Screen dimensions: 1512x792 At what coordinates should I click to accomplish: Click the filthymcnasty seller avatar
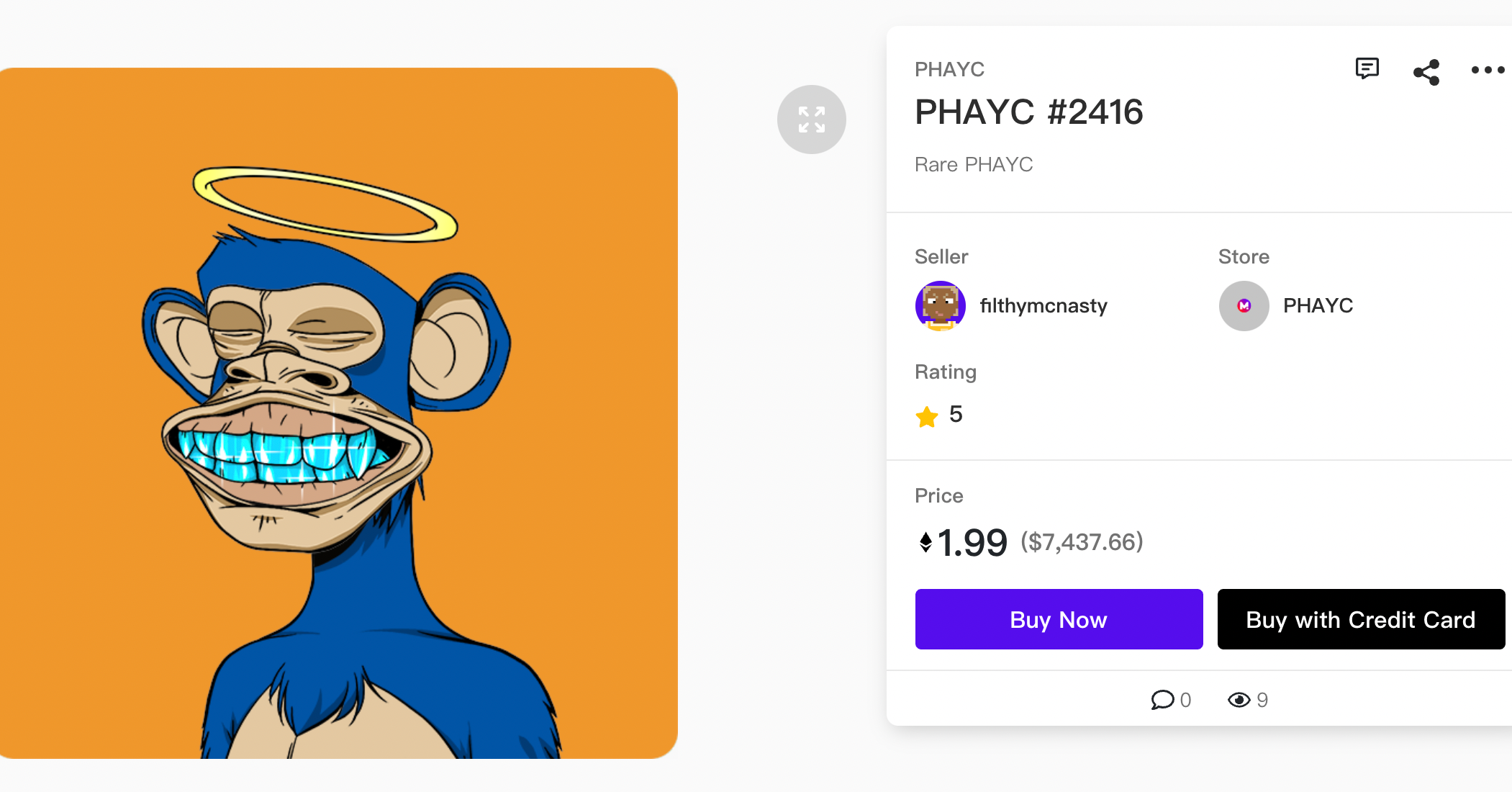pos(940,306)
